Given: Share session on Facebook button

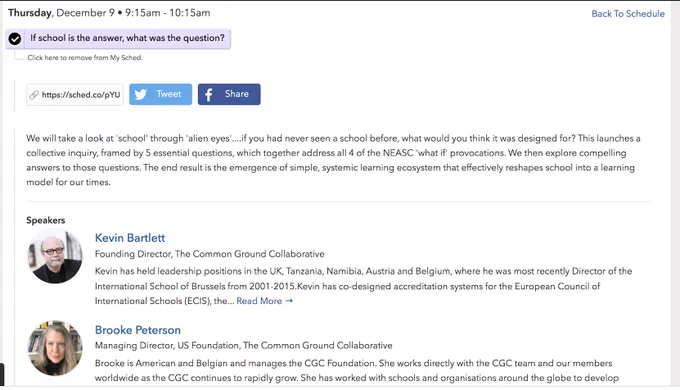Looking at the screenshot, I should click(x=229, y=94).
